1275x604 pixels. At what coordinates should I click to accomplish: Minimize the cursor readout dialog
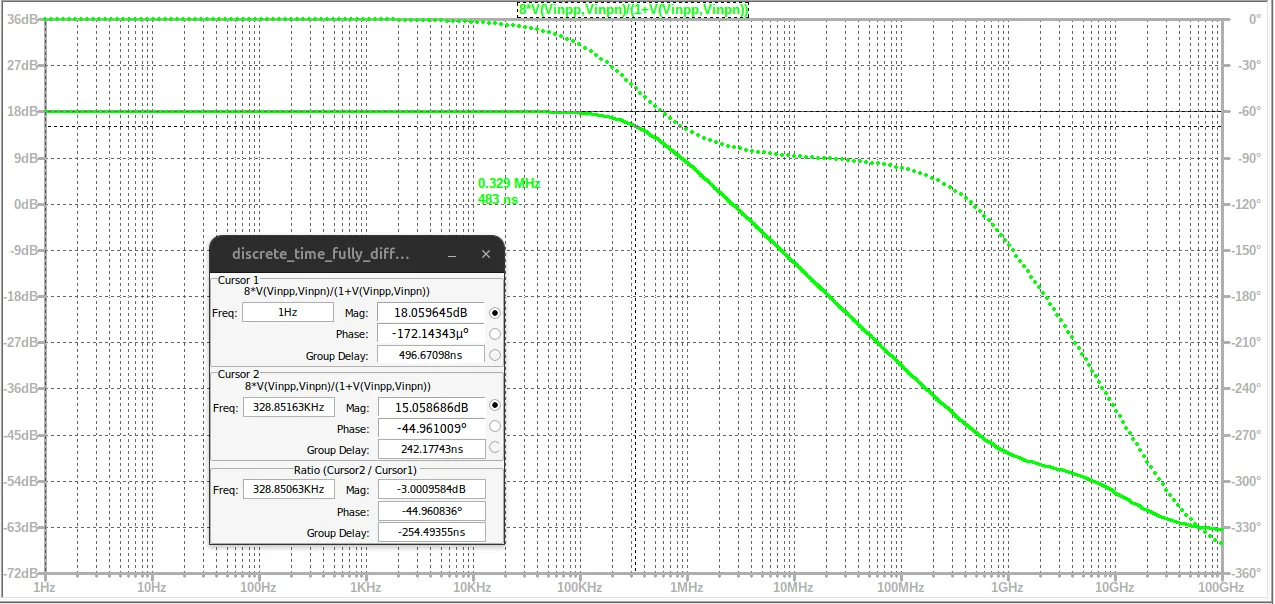(x=454, y=254)
